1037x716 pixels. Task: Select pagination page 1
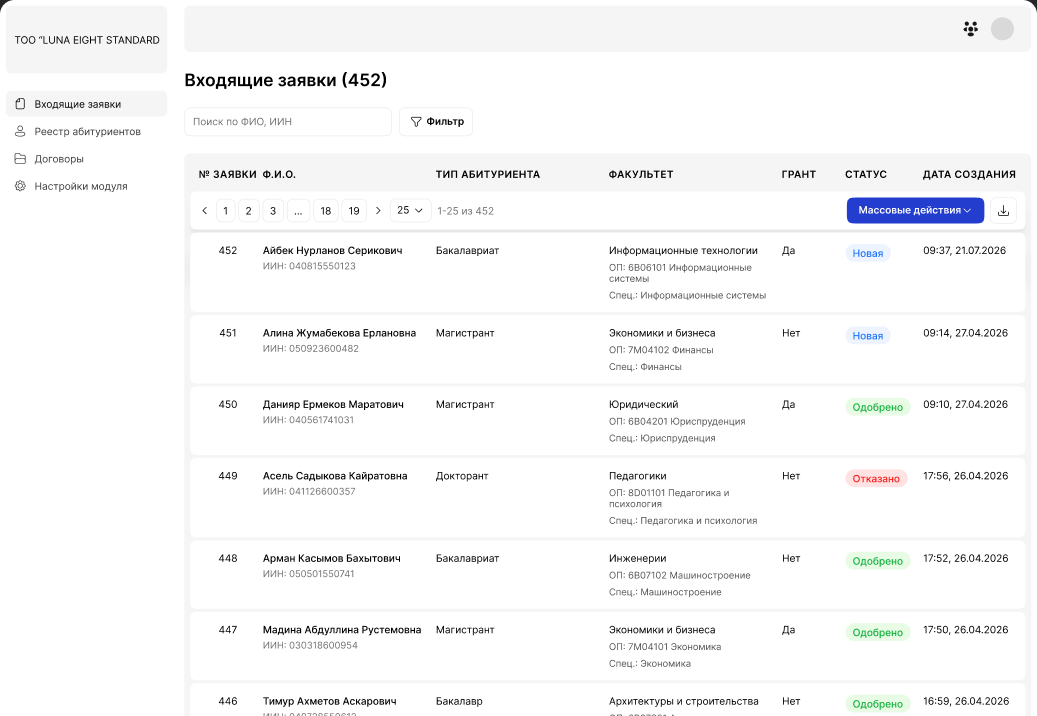click(x=226, y=211)
